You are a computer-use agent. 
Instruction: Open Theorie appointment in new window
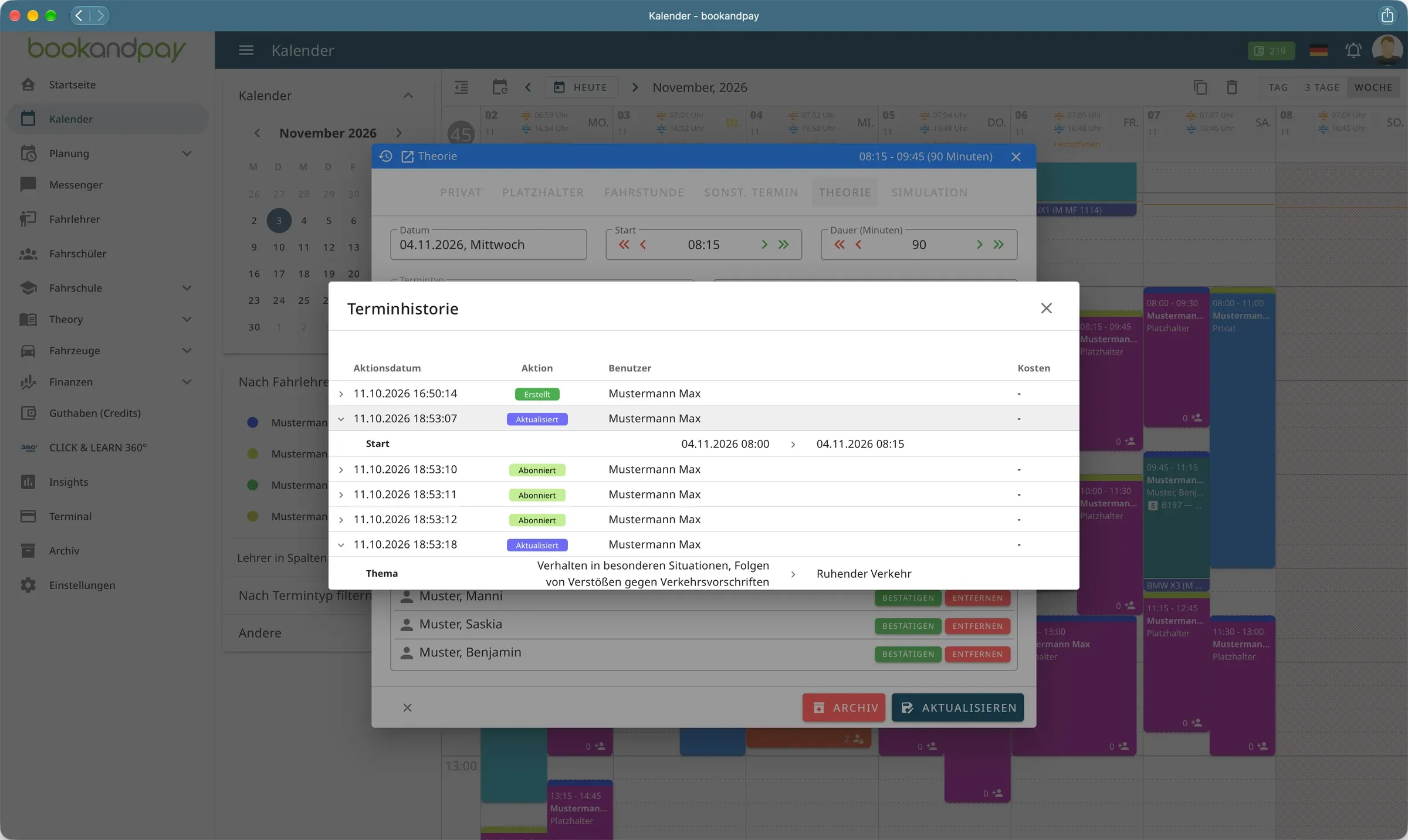[x=407, y=157]
